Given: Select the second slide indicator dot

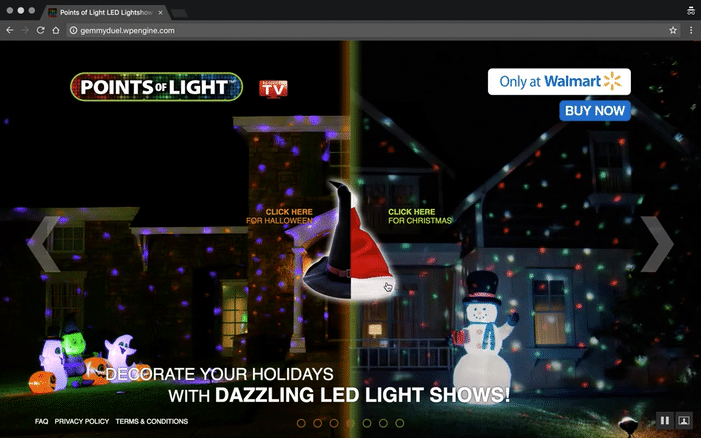Looking at the screenshot, I should tap(317, 423).
